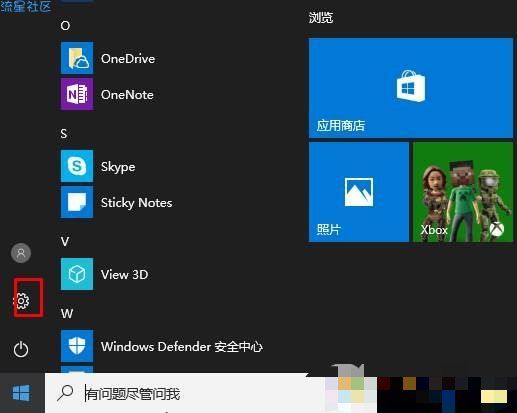517x413 pixels.
Task: Jump to letter V group header
Action: tap(65, 241)
